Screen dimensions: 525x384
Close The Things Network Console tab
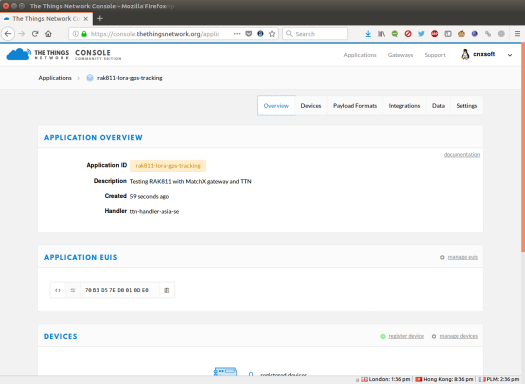coord(86,19)
